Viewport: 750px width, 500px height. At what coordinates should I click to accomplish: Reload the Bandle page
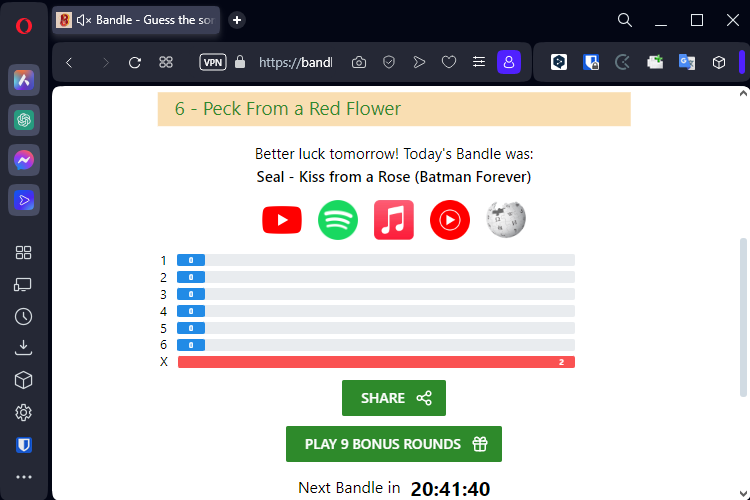135,63
